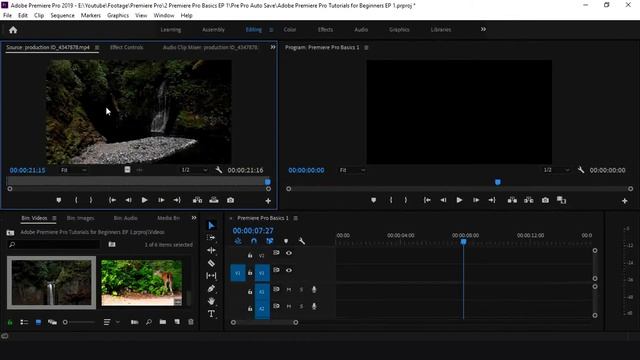The image size is (640, 360).
Task: Mark Out point in Source monitor
Action: 91,200
